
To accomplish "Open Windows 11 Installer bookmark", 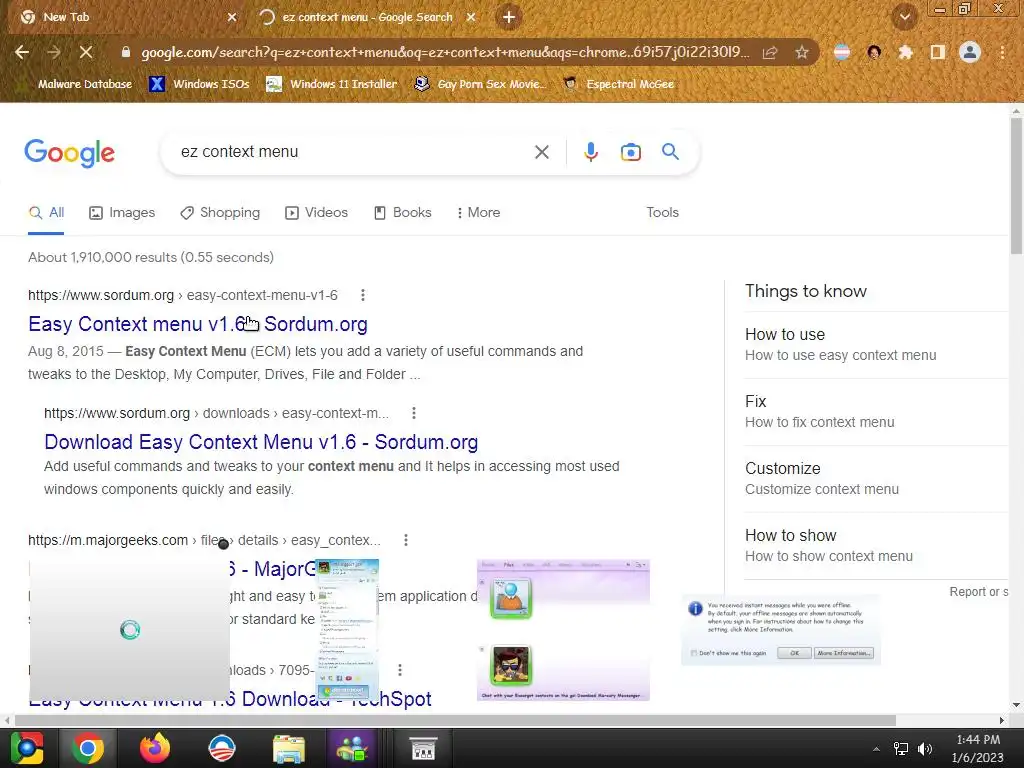I will [x=332, y=84].
